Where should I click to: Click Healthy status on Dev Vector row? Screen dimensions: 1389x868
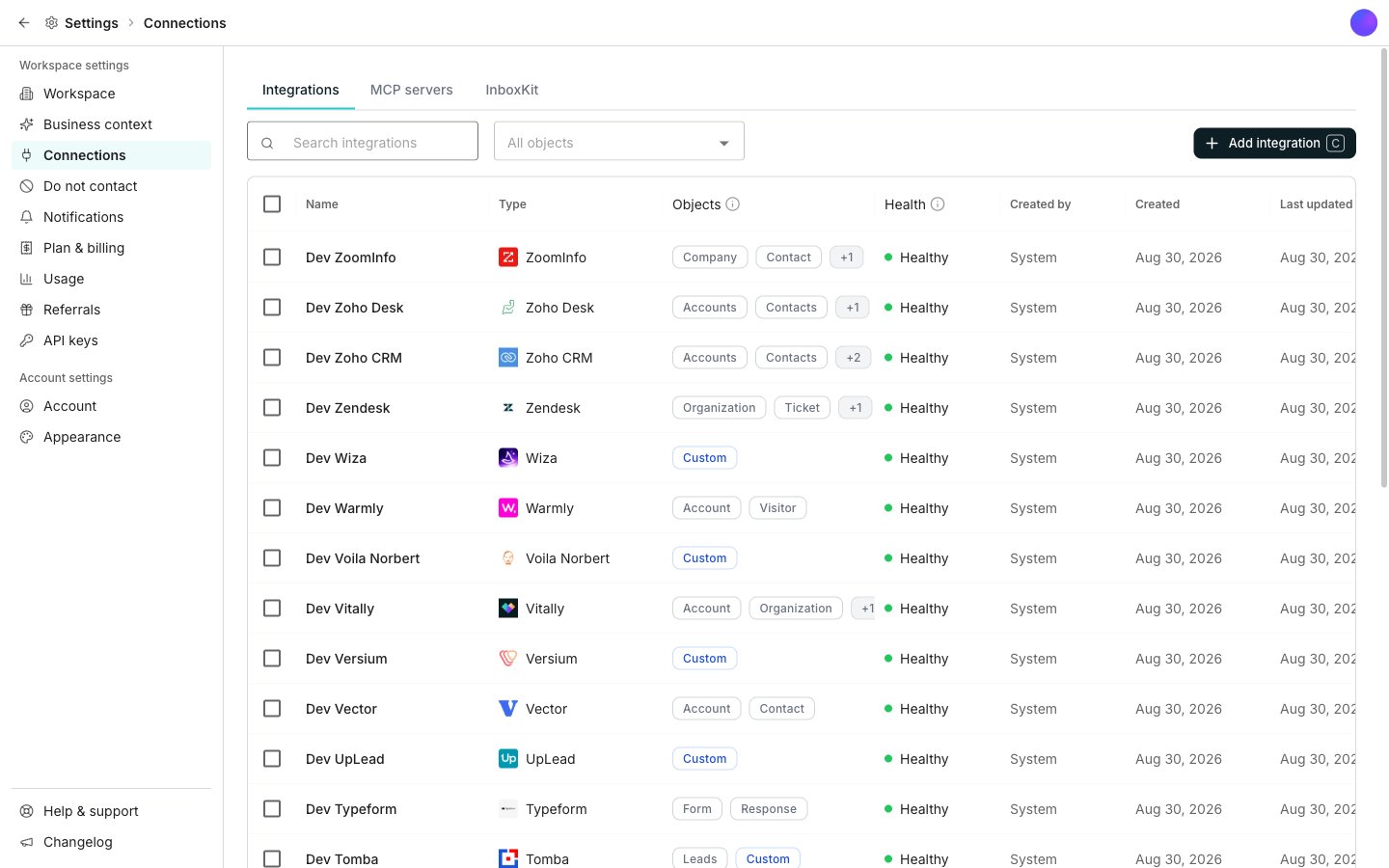point(916,709)
